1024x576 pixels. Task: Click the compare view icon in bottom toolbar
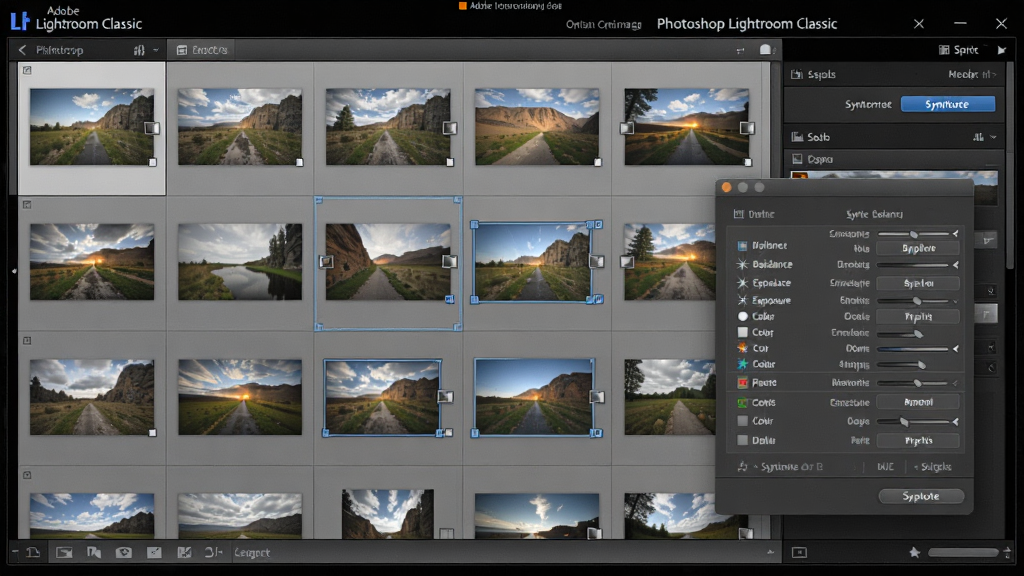pos(94,552)
